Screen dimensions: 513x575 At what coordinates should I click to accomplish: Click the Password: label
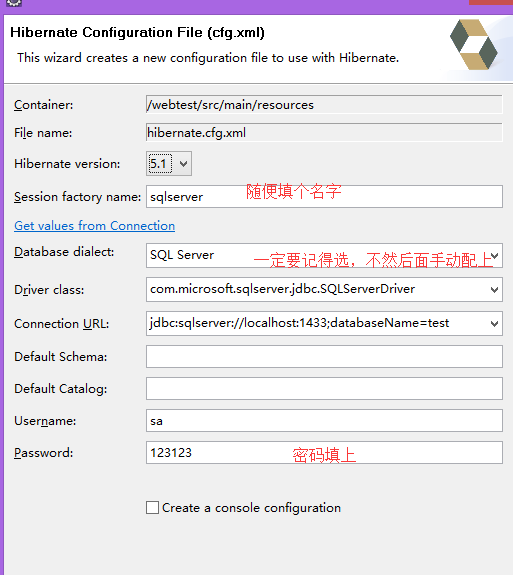[x=44, y=453]
